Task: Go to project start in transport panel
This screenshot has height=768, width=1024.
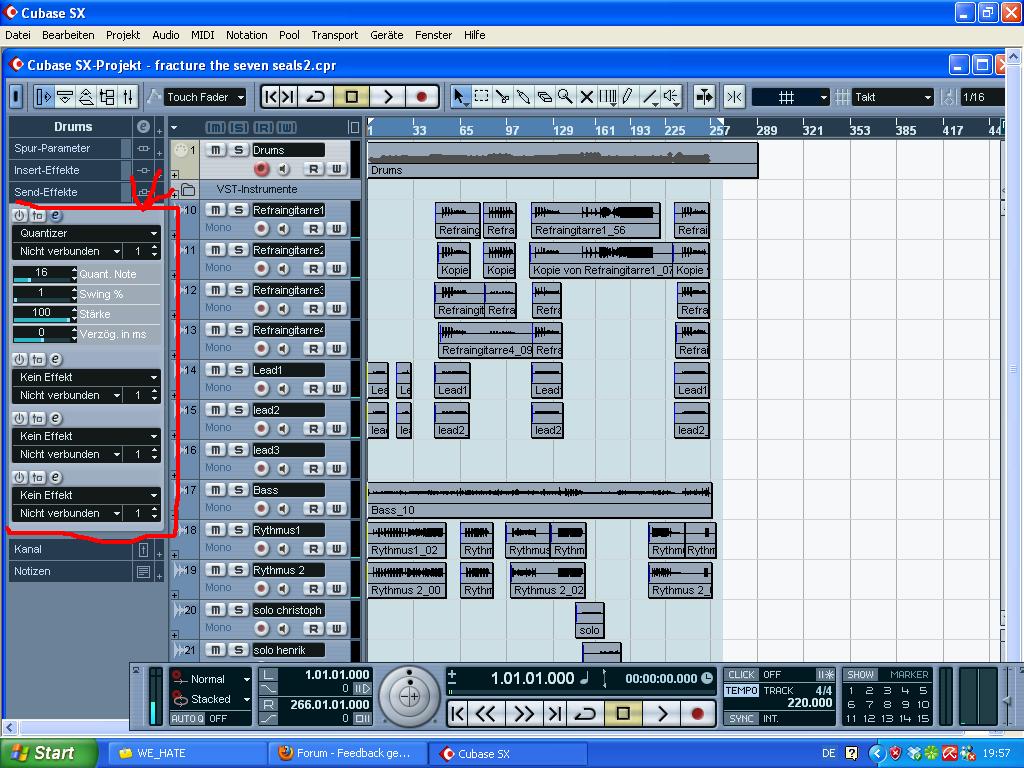Action: pyautogui.click(x=457, y=714)
